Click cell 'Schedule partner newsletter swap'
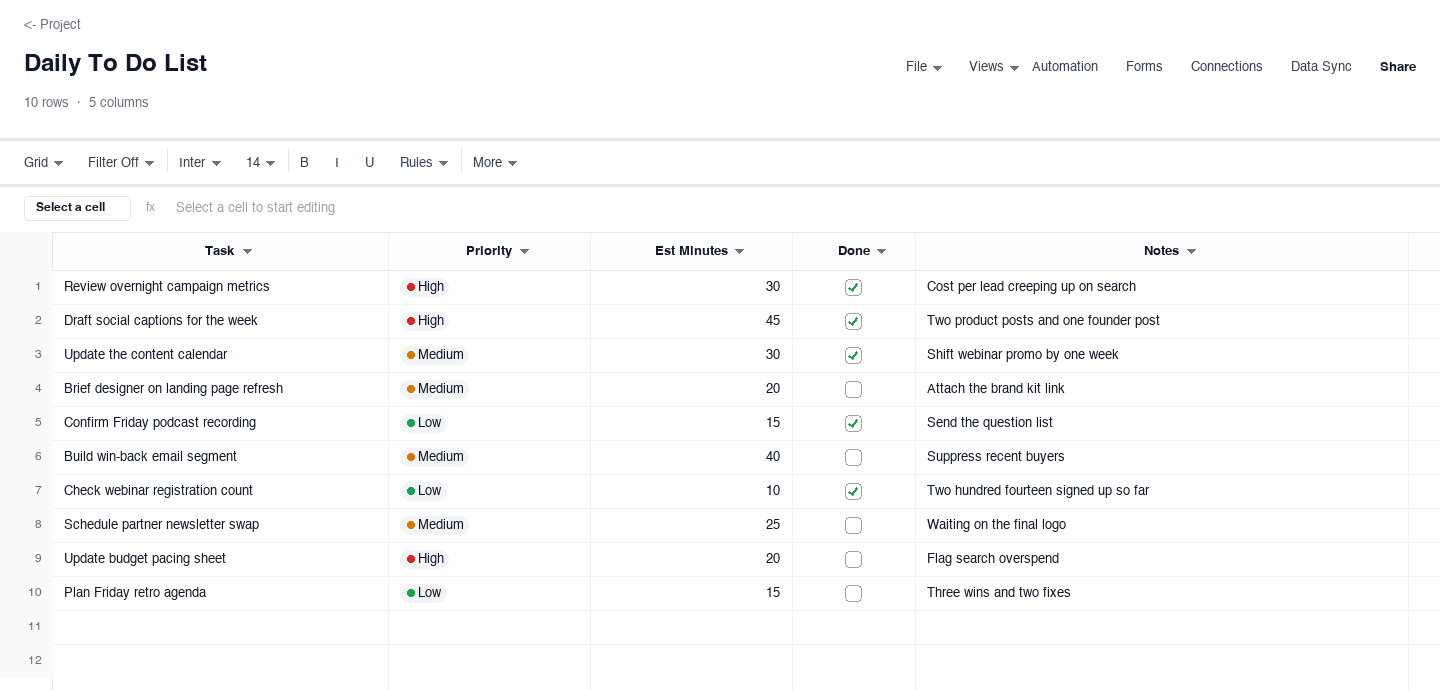 pyautogui.click(x=220, y=525)
